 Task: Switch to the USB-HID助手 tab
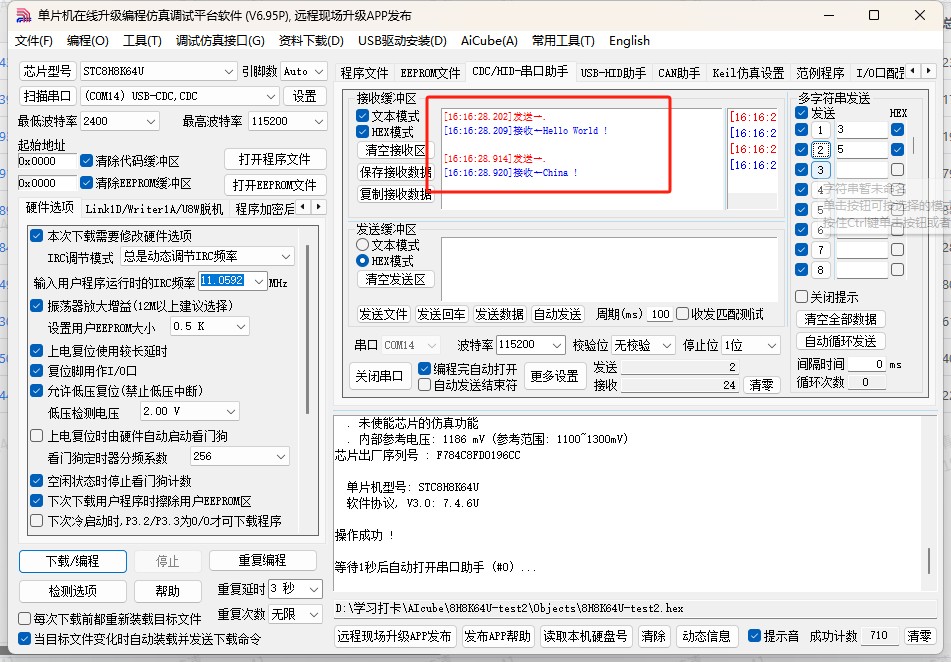point(613,73)
